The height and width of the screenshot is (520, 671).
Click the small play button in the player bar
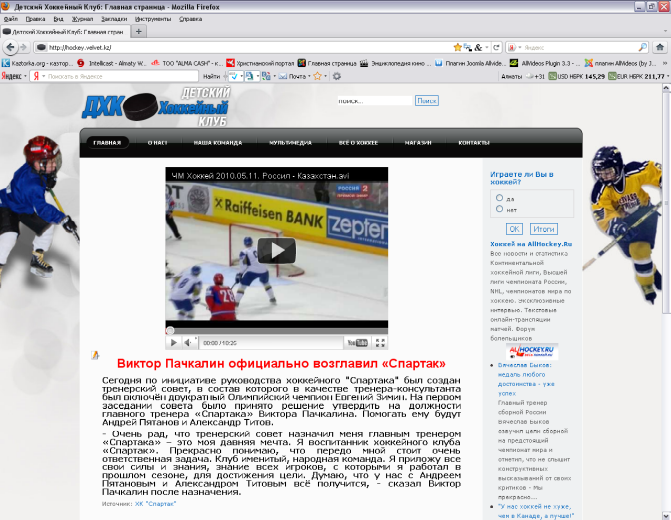point(174,342)
